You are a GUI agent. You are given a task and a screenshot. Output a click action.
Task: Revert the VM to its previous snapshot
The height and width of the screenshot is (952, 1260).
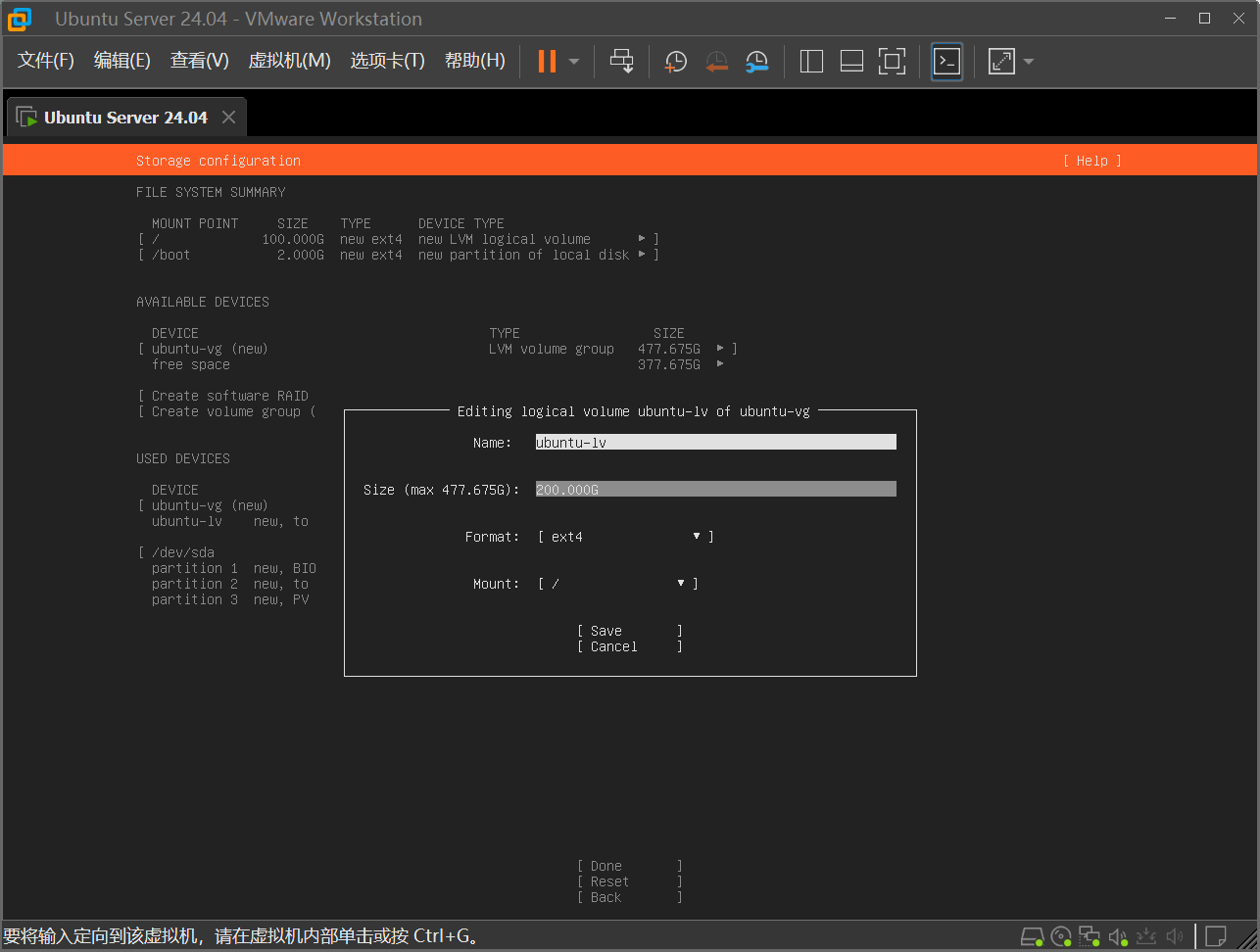pyautogui.click(x=716, y=62)
